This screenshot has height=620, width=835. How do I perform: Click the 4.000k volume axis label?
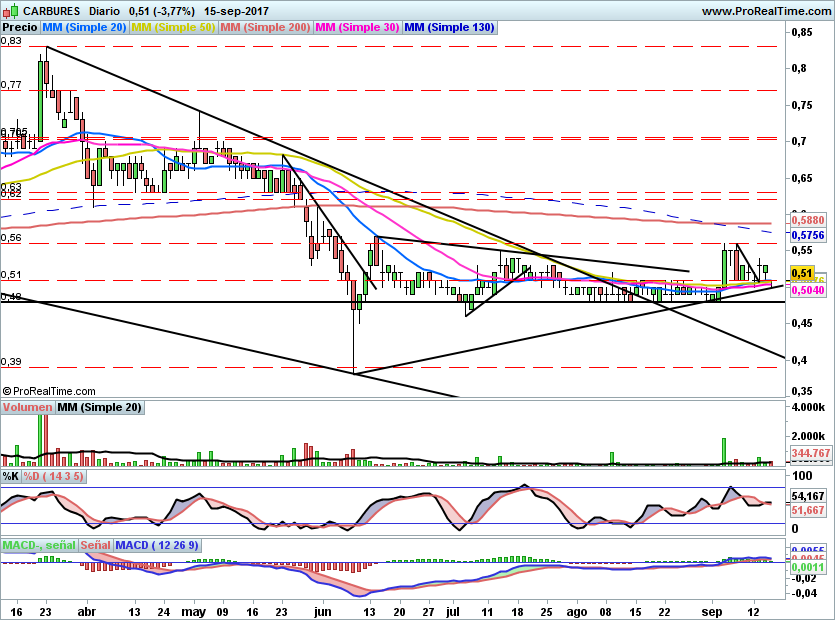point(808,407)
